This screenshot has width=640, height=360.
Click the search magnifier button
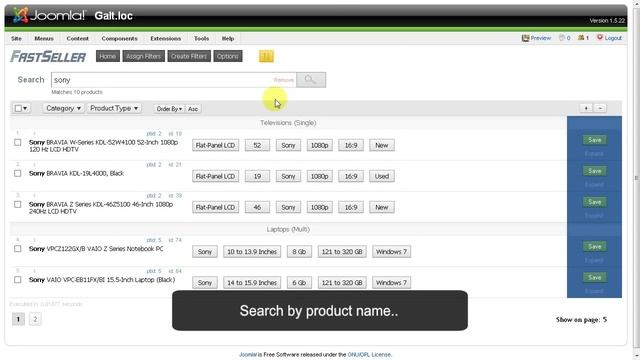311,80
